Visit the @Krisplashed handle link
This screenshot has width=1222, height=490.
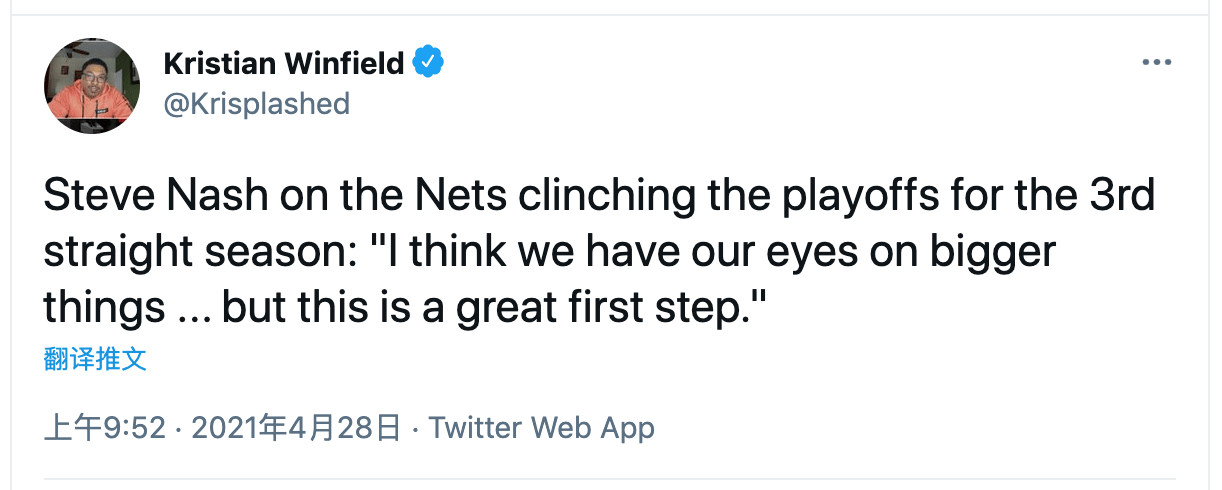point(256,104)
